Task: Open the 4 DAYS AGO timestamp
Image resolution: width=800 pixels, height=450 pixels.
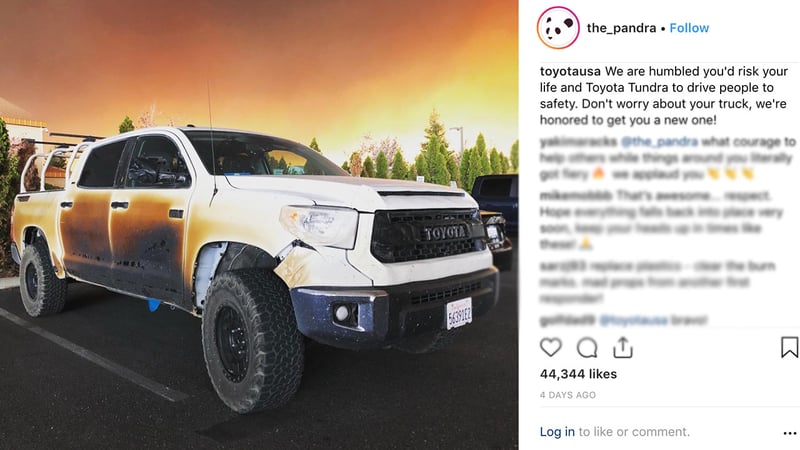Action: click(567, 395)
